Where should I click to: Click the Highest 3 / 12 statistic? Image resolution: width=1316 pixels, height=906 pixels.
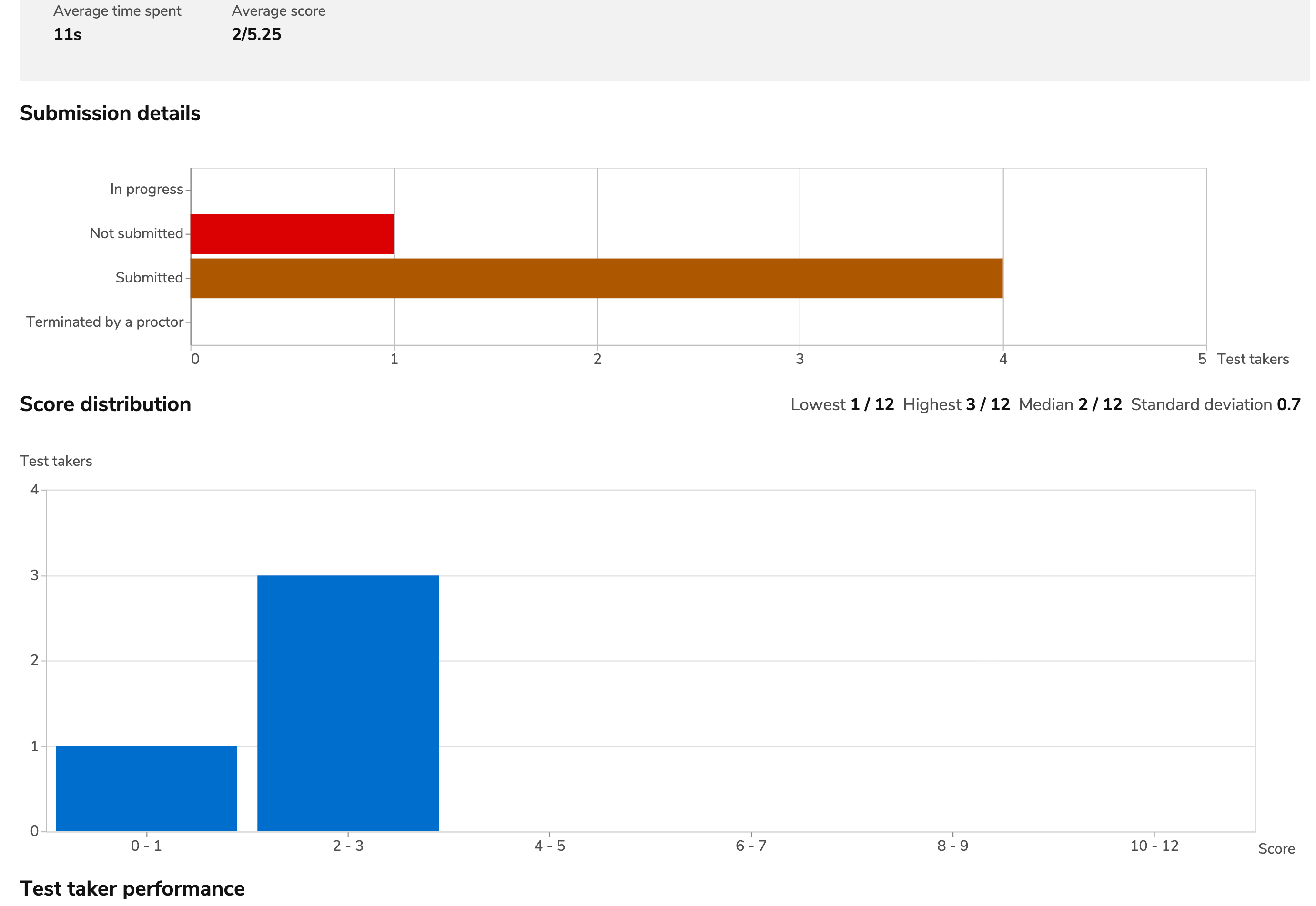pos(957,405)
